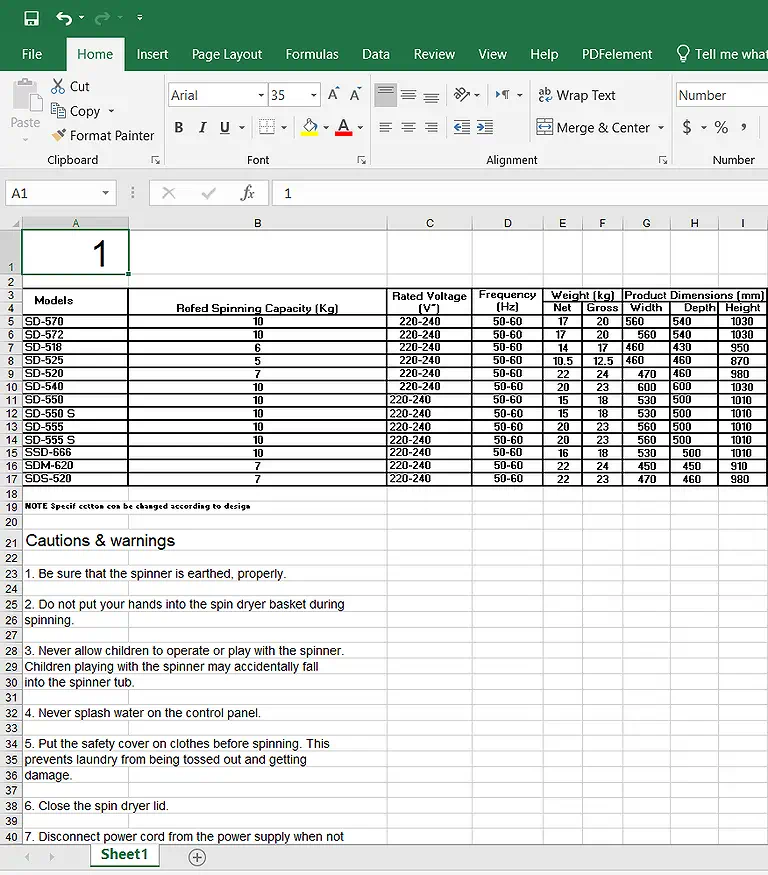This screenshot has width=768, height=875.
Task: Switch to the Review tab
Action: click(x=434, y=54)
